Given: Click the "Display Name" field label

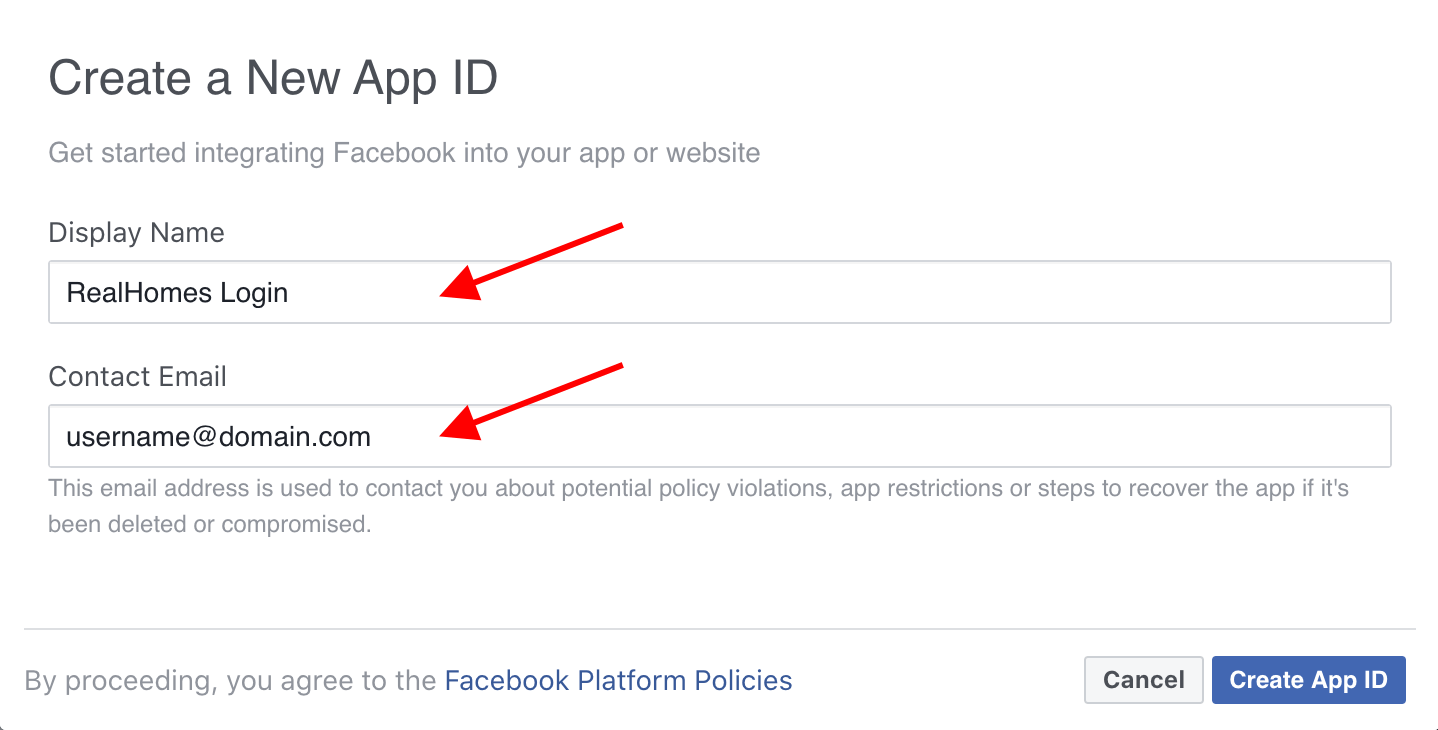Looking at the screenshot, I should click(x=136, y=233).
